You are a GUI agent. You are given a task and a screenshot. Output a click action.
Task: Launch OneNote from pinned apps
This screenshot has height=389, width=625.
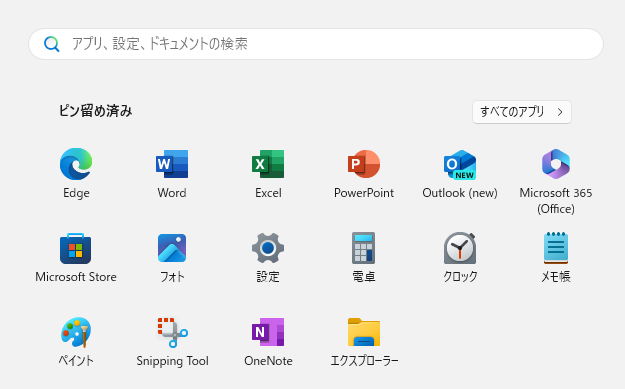268,332
